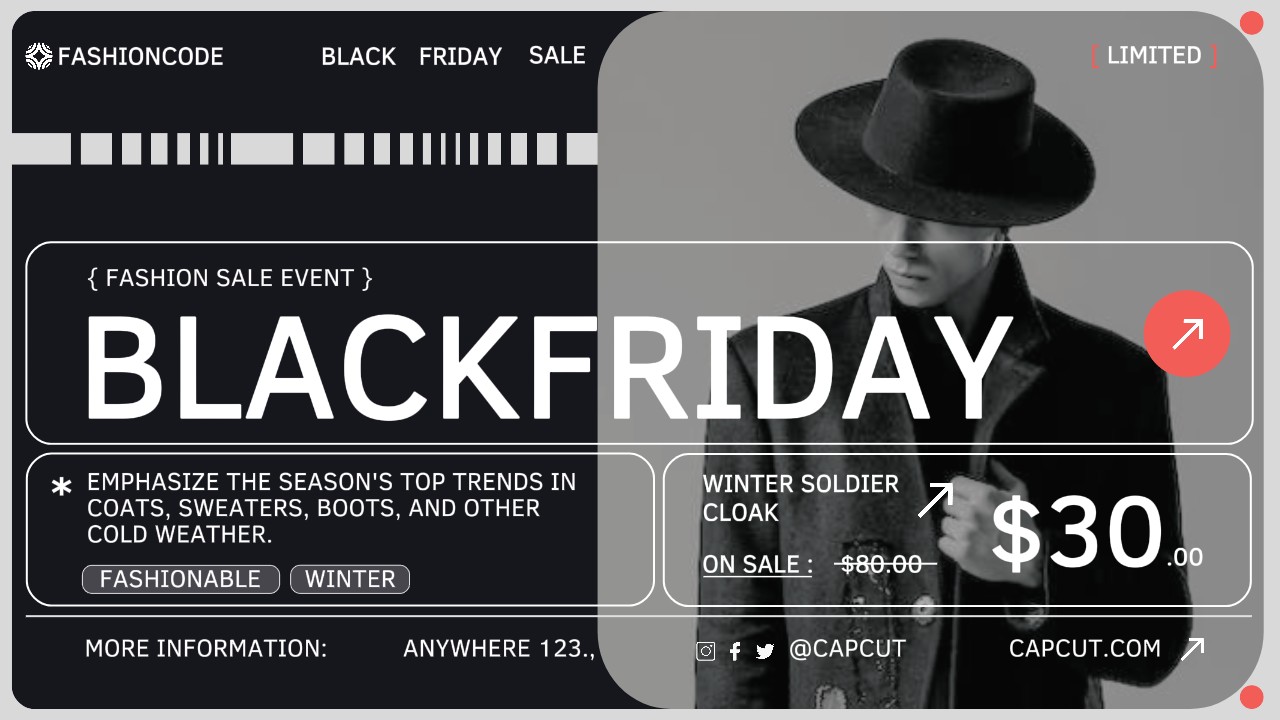
Task: Click the crossed-out $80.00 price
Action: [x=881, y=565]
